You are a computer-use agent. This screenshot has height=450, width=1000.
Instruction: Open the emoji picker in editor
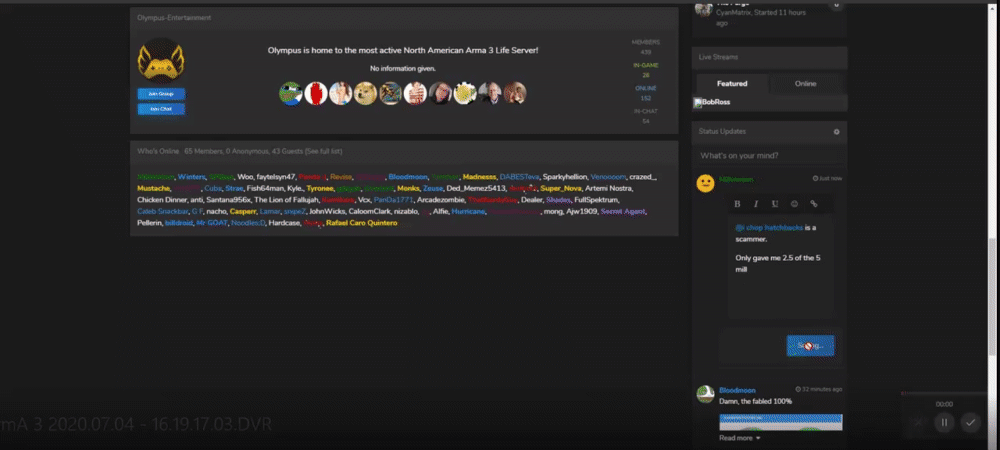point(795,204)
